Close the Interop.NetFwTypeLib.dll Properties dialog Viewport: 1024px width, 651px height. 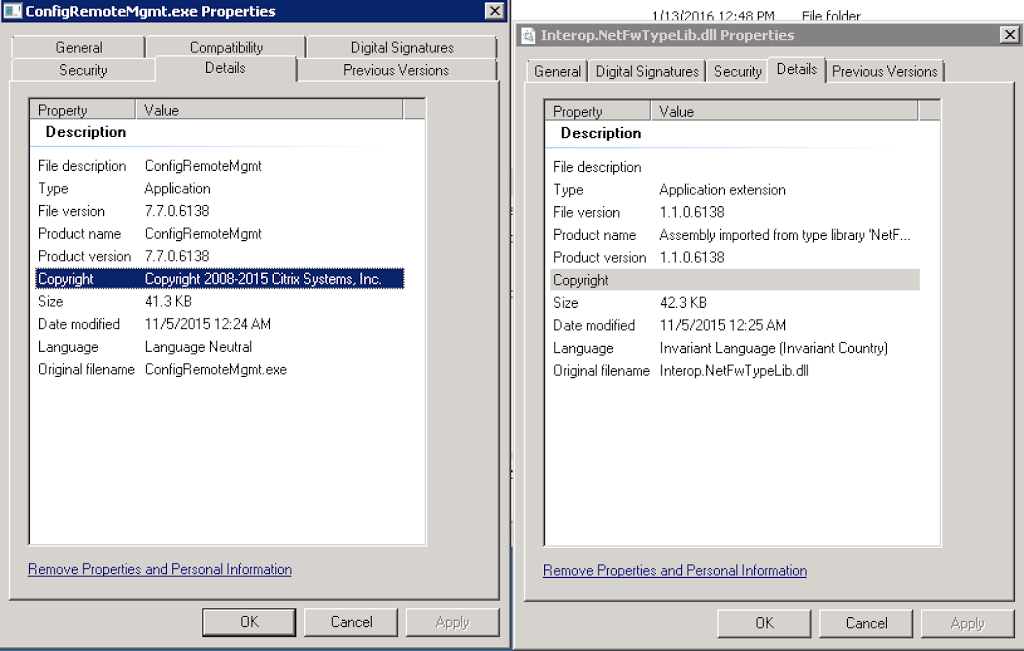(1009, 35)
